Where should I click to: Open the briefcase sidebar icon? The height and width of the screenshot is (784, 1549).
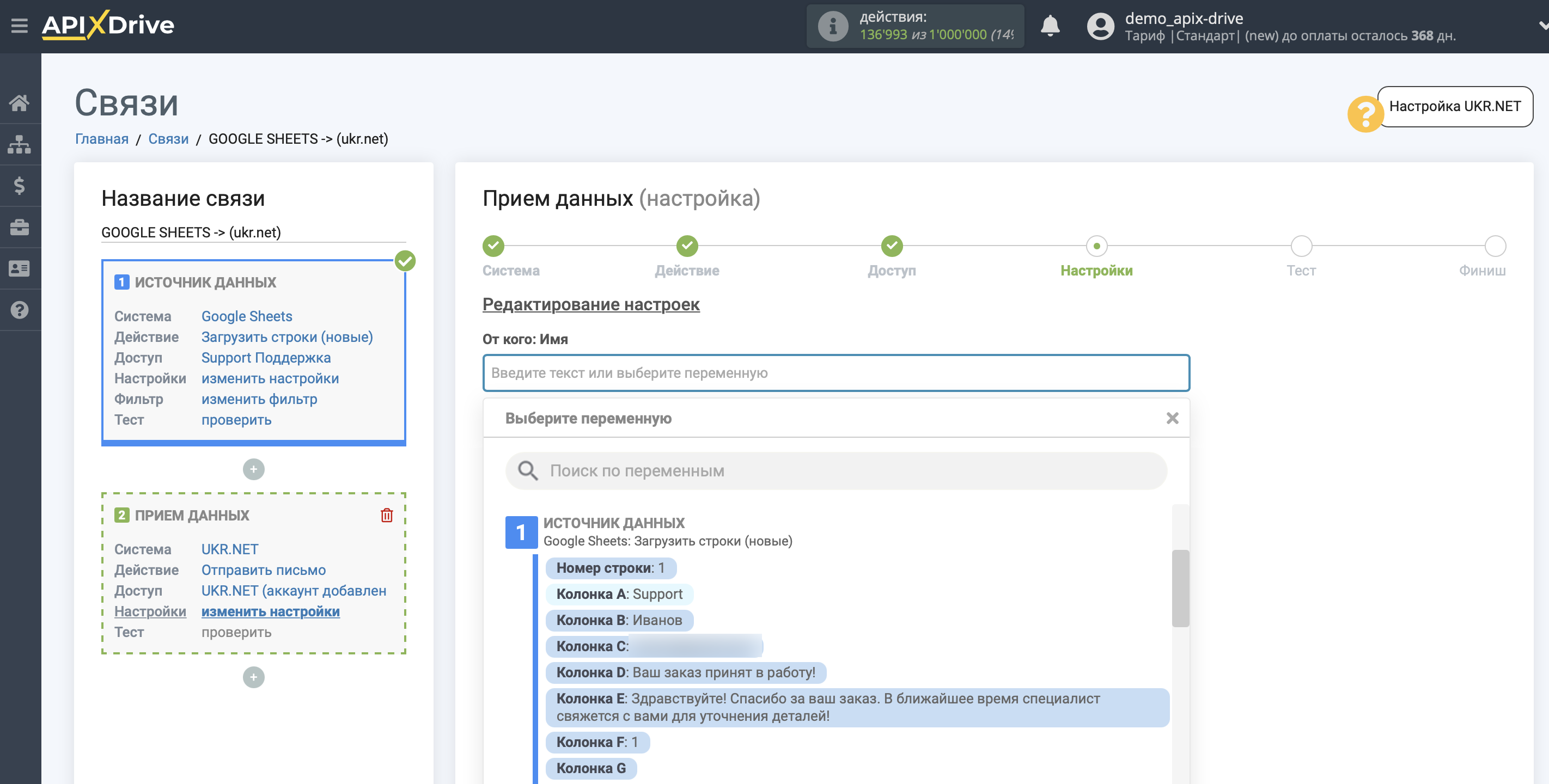click(19, 227)
